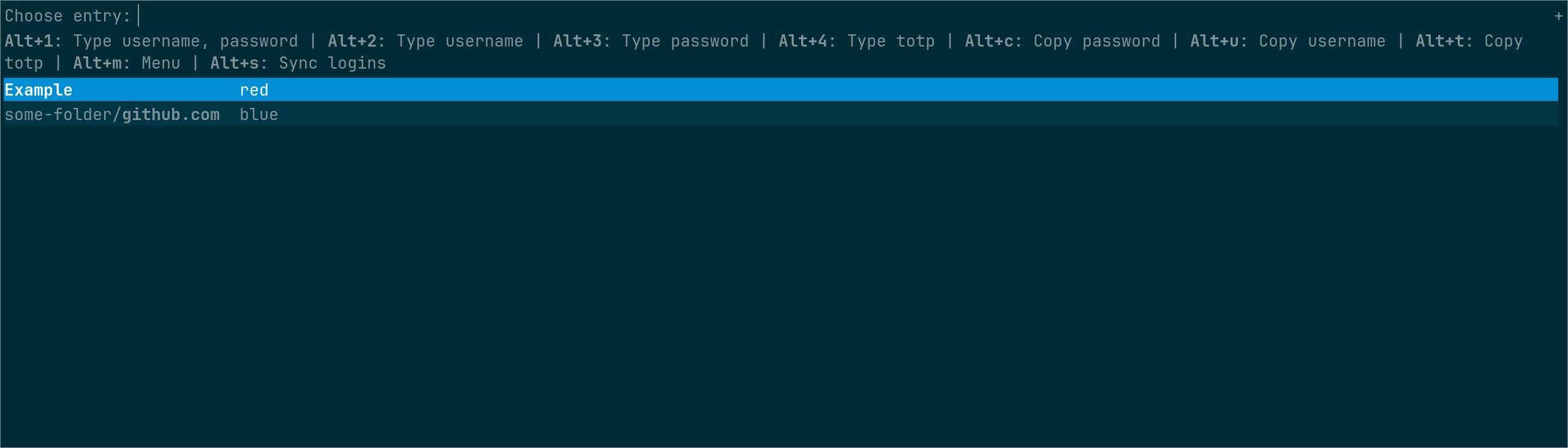Click the 'Alt+m: Menu' hint
Screen dimensions: 1568x448
(x=126, y=63)
